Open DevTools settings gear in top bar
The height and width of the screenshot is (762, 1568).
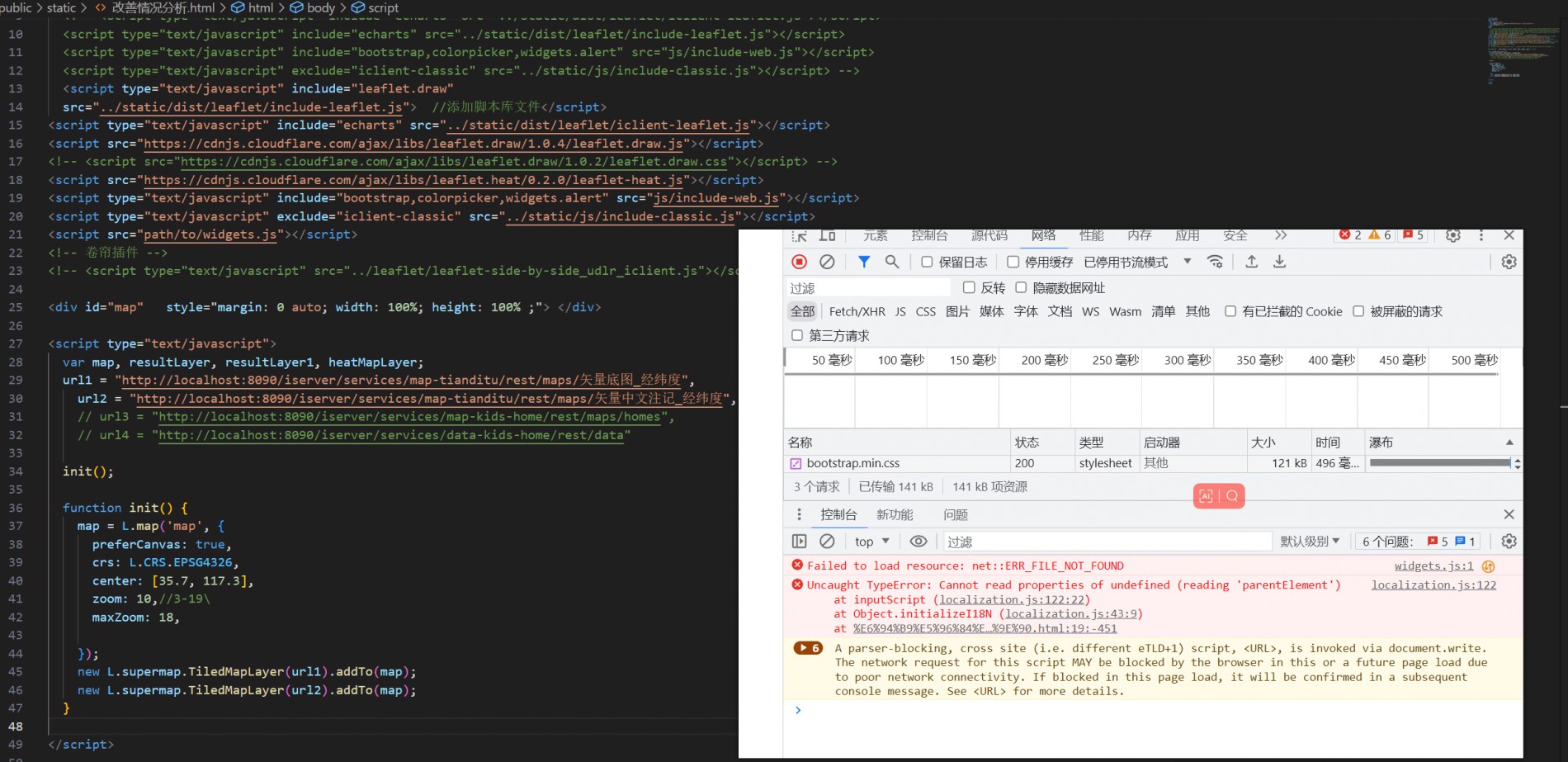click(x=1453, y=235)
